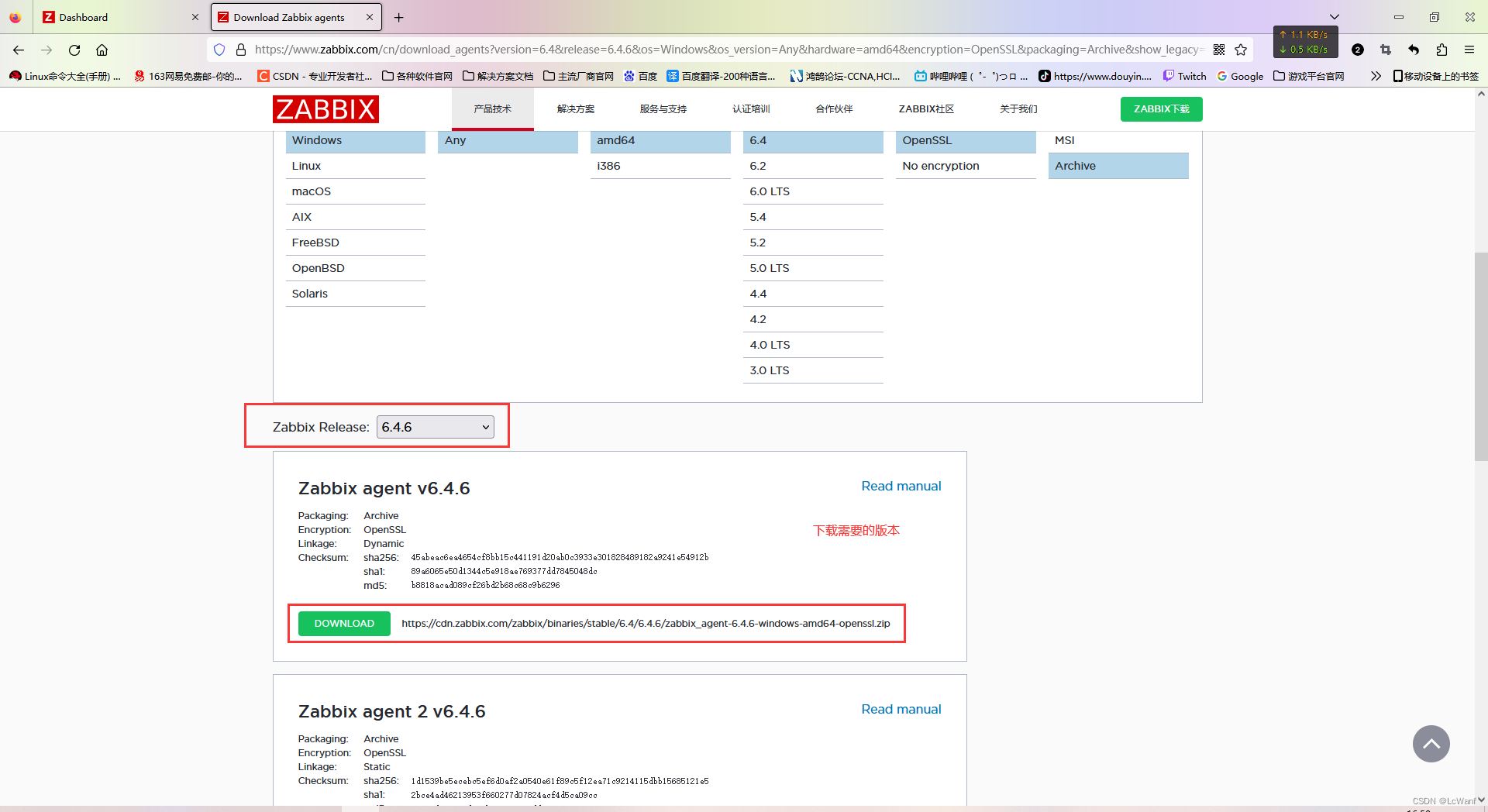Viewport: 1488px width, 812px height.
Task: Open the CSDN bookmark
Action: pyautogui.click(x=315, y=76)
